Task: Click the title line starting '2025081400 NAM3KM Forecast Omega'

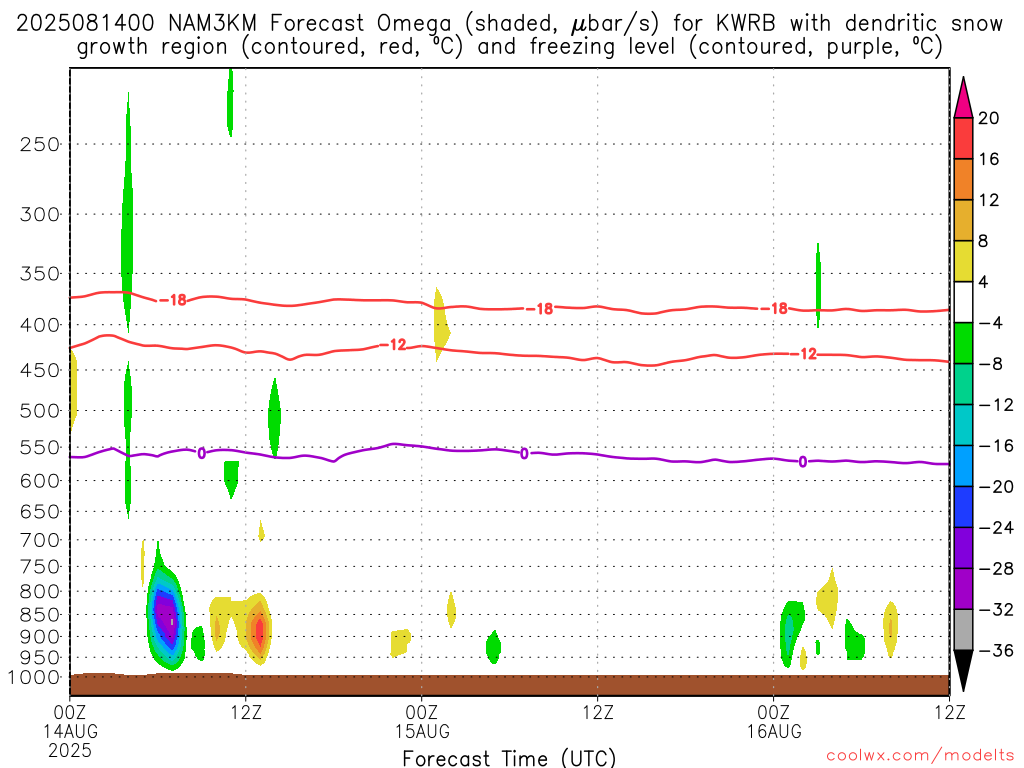Action: coord(509,24)
